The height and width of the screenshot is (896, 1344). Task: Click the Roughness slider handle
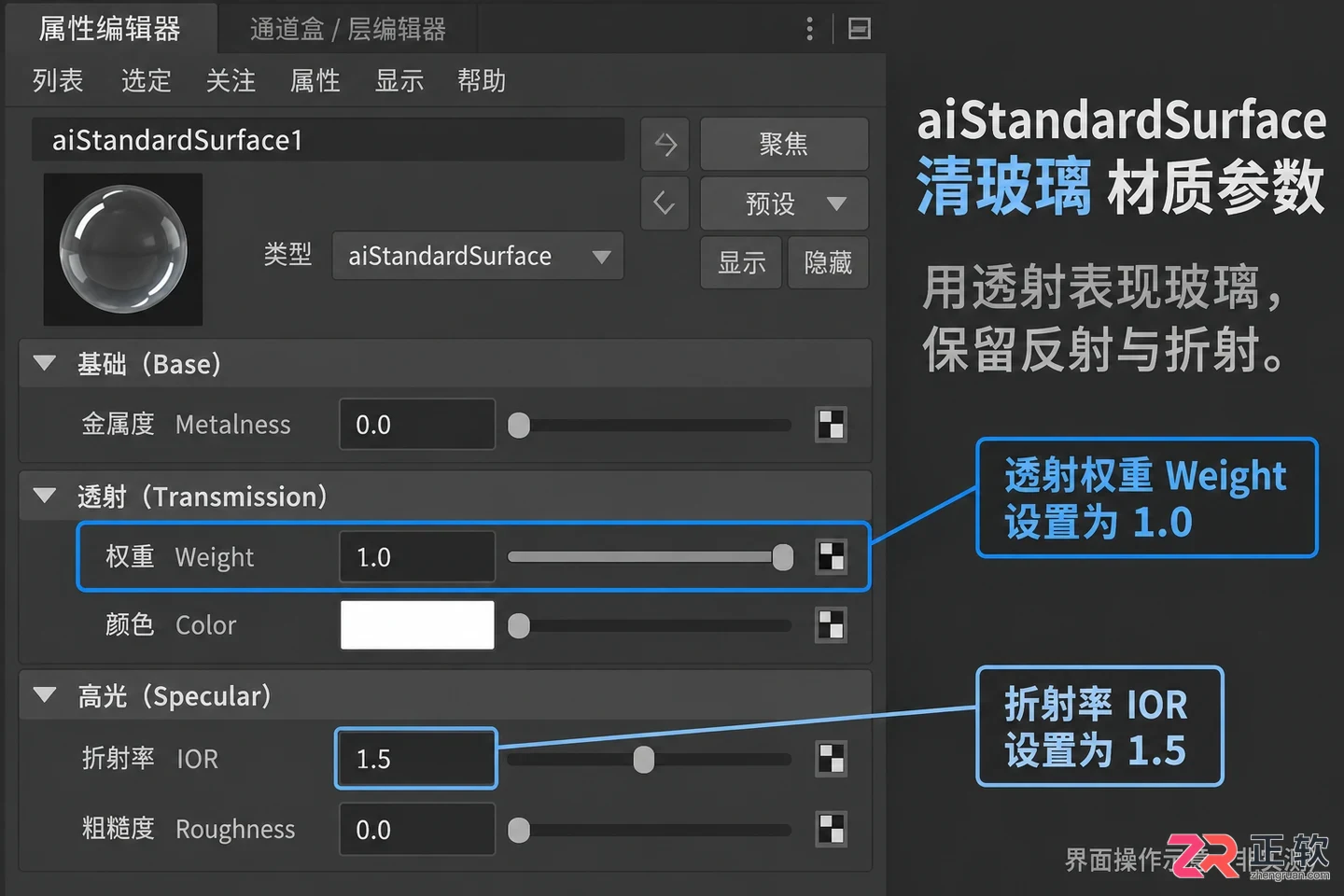519,829
